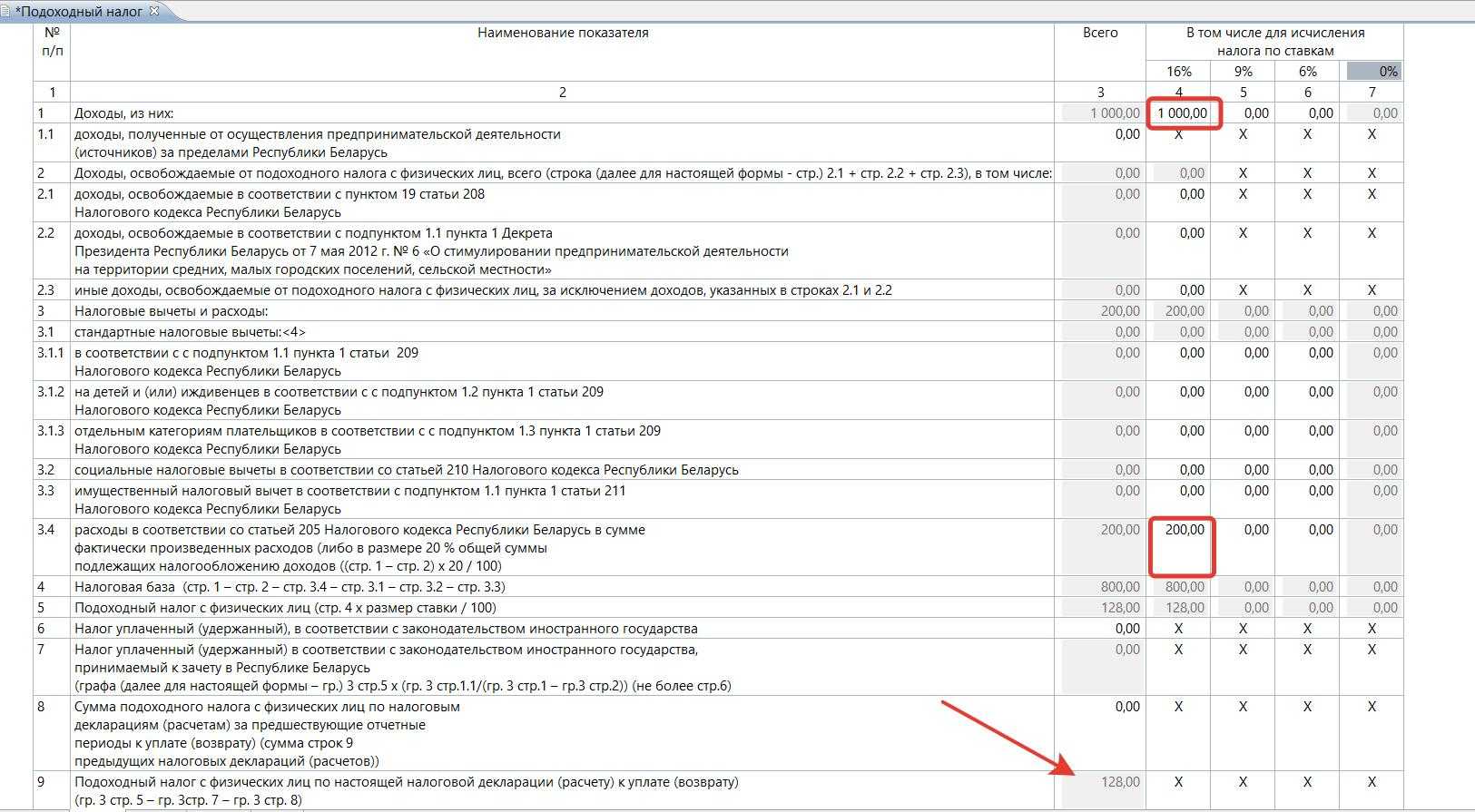Click the highlighted 0% rate column header

[x=1374, y=71]
